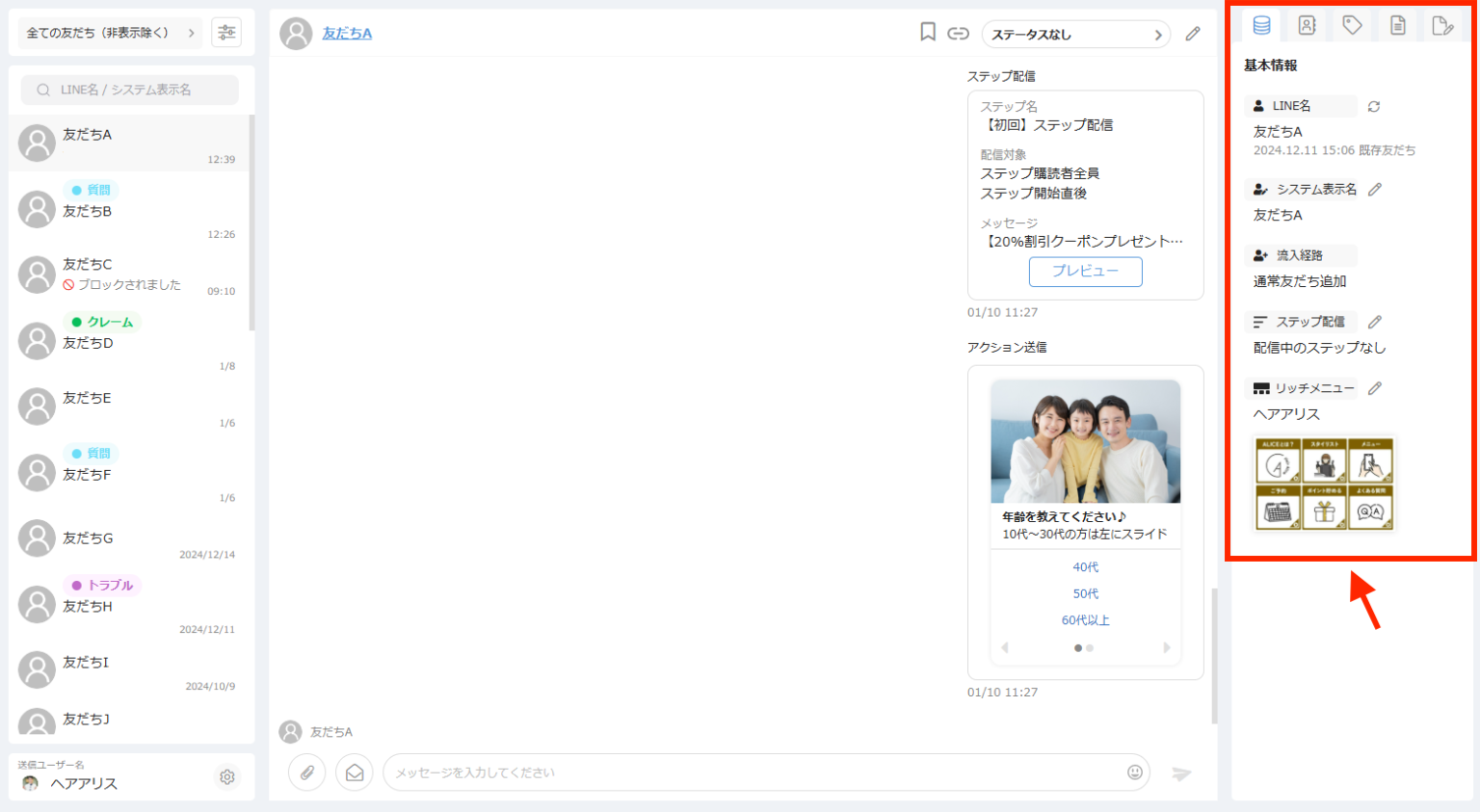Select 友だちD in the friends list
The image size is (1480, 812).
point(129,342)
